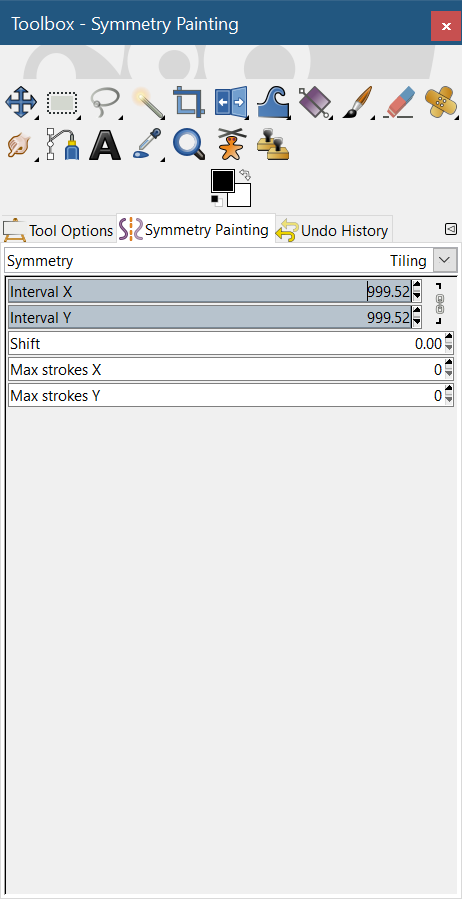Select the Heal tool bandage icon
462x899 pixels.
pos(441,103)
